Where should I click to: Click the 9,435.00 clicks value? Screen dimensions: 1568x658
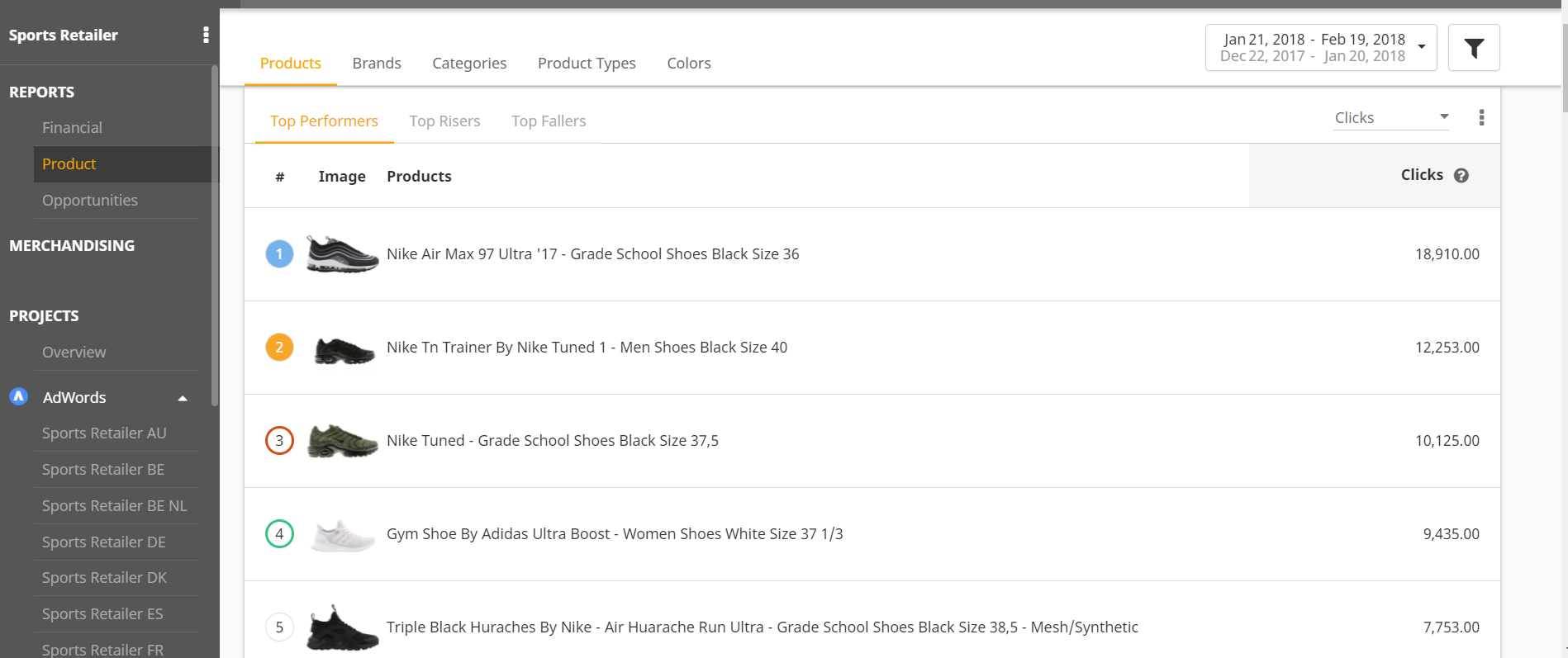point(1451,534)
